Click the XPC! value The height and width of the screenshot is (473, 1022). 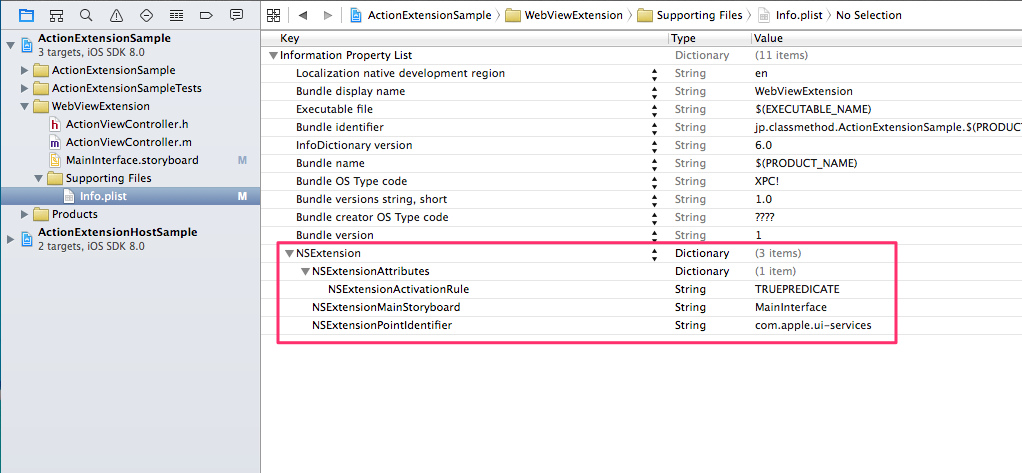click(x=768, y=181)
